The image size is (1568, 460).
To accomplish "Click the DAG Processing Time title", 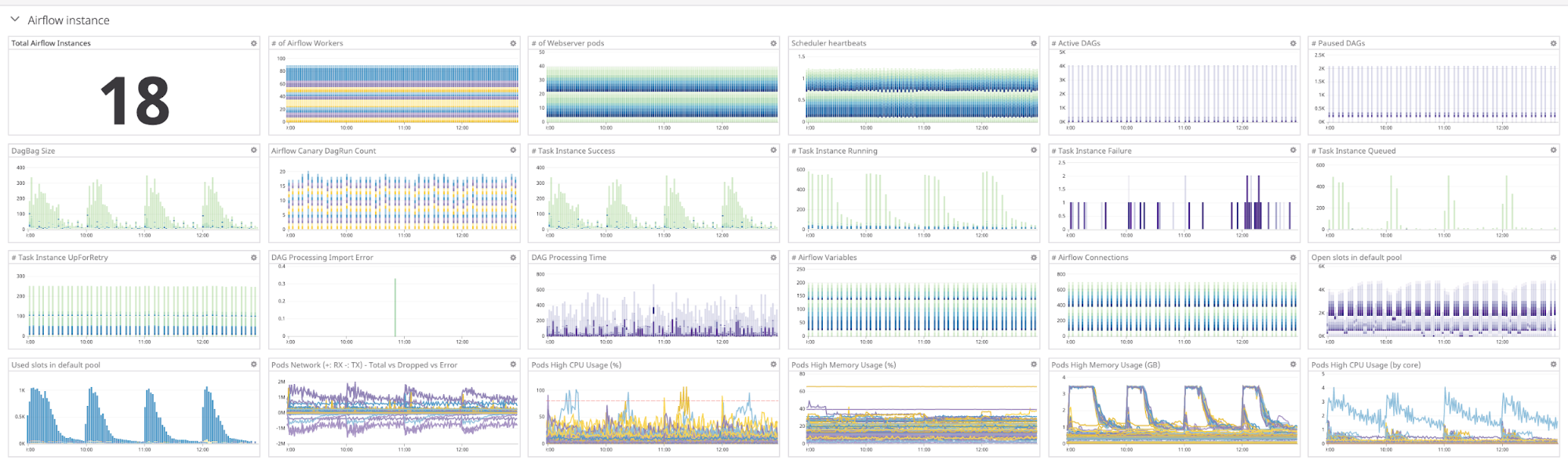I will pyautogui.click(x=569, y=257).
